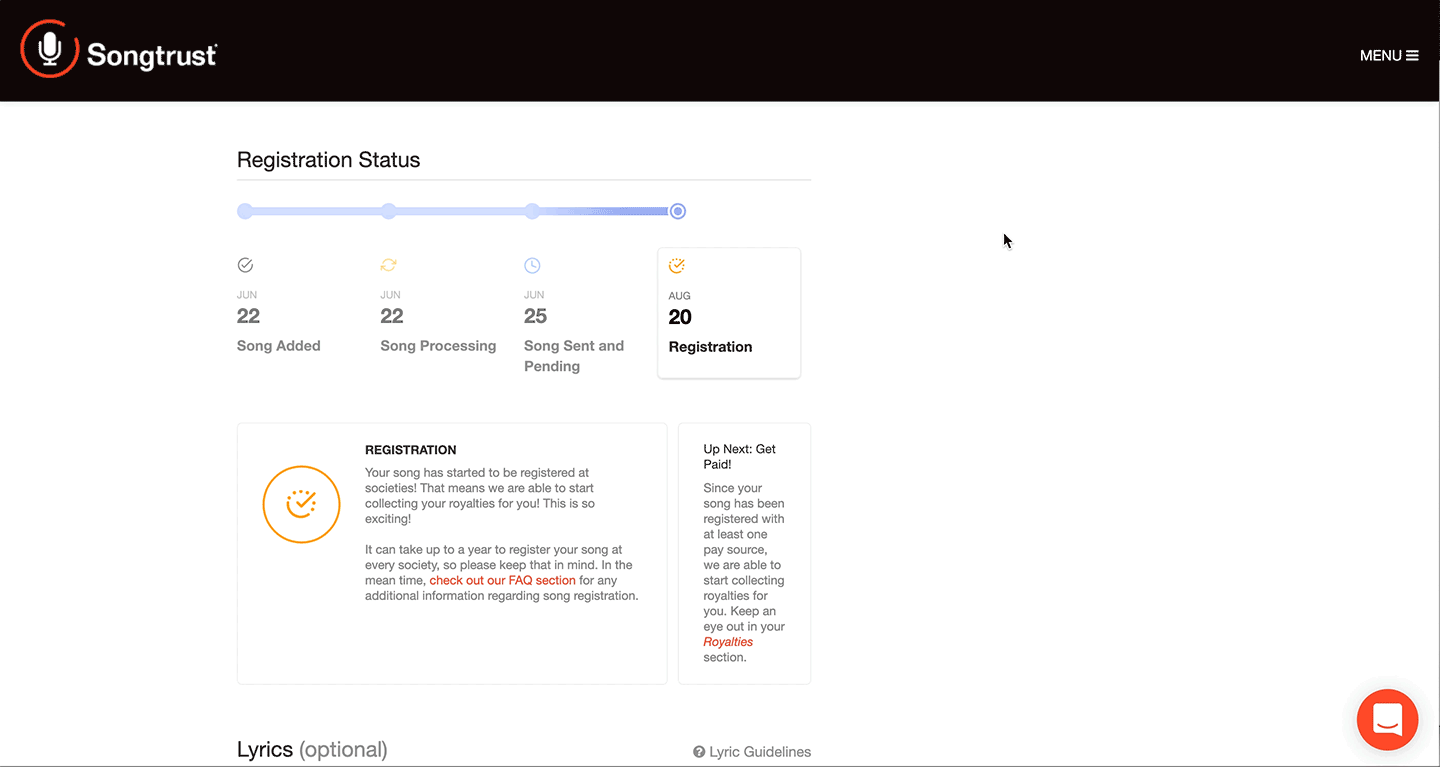Open the MENU hamburger button
The height and width of the screenshot is (767, 1440).
tap(1389, 56)
